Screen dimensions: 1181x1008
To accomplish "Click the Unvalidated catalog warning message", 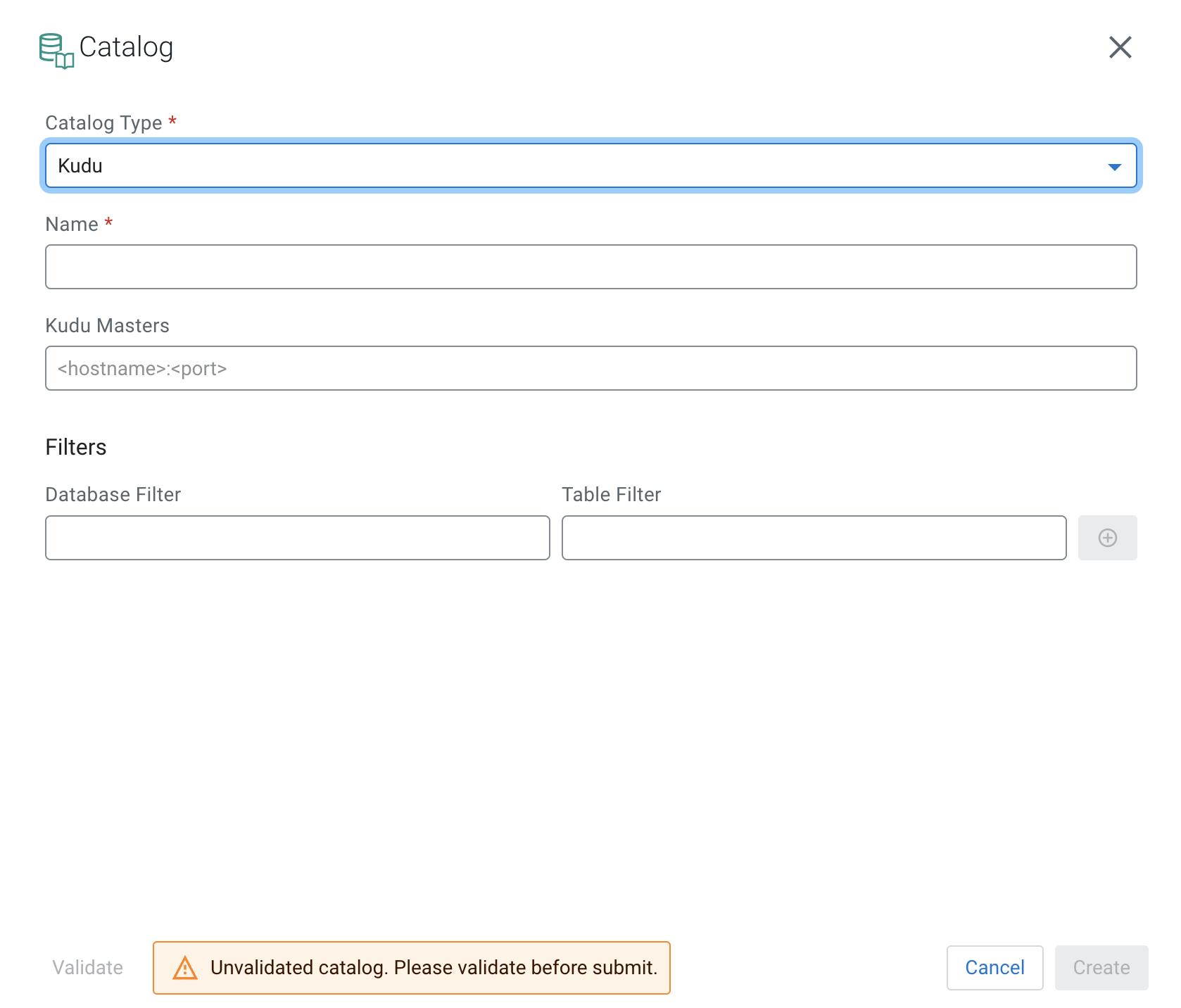I will [433, 968].
